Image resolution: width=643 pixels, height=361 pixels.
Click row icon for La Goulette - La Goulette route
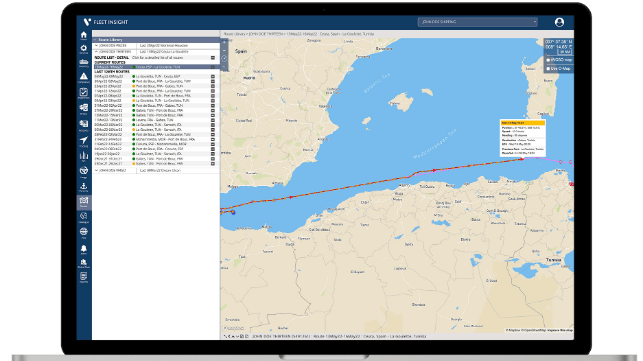pos(213,101)
